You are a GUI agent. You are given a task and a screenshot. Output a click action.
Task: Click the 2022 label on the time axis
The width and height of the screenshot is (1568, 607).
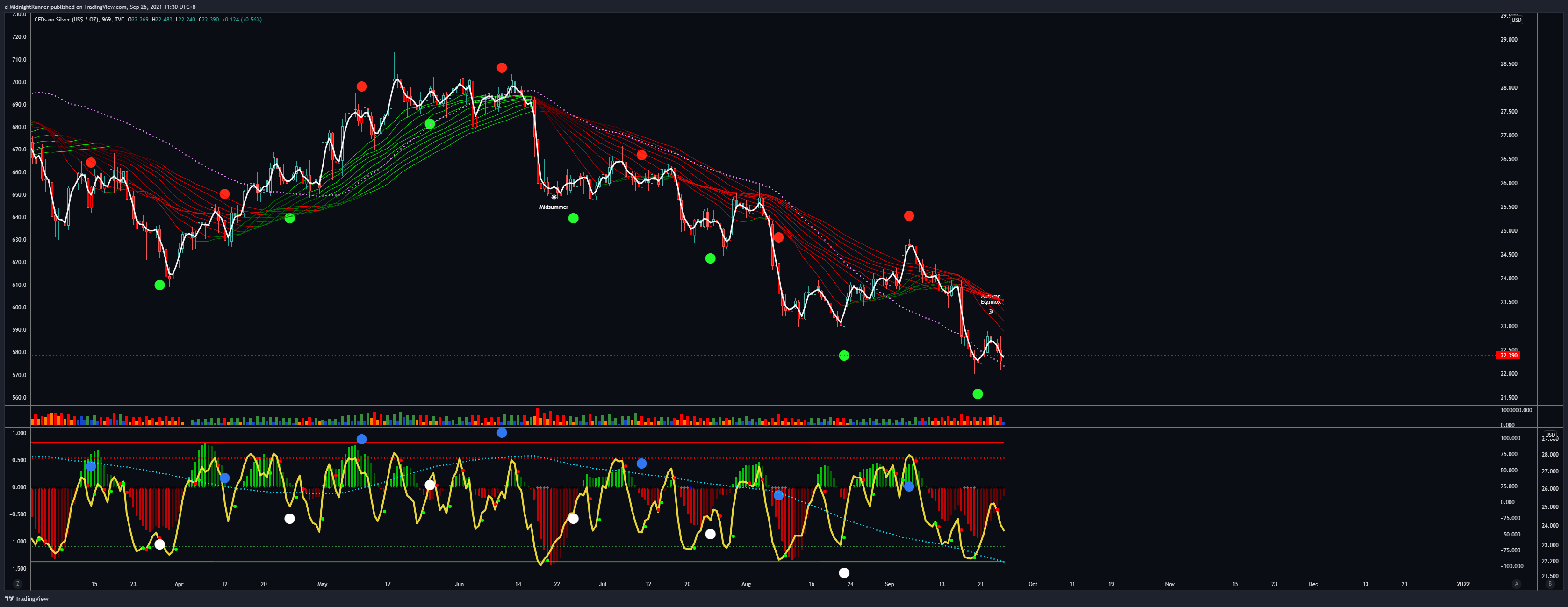pos(1463,584)
